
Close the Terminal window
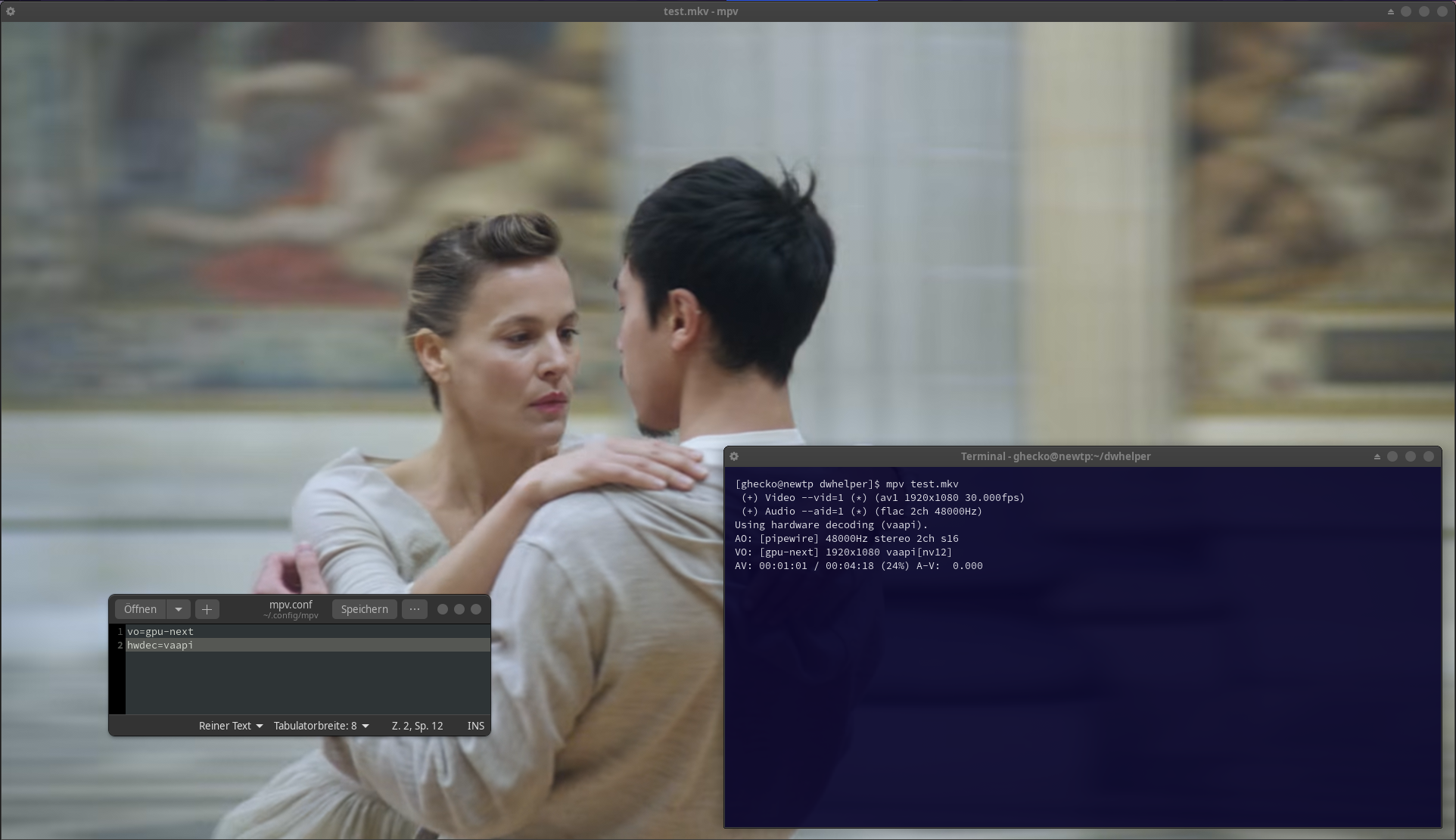coord(1429,456)
